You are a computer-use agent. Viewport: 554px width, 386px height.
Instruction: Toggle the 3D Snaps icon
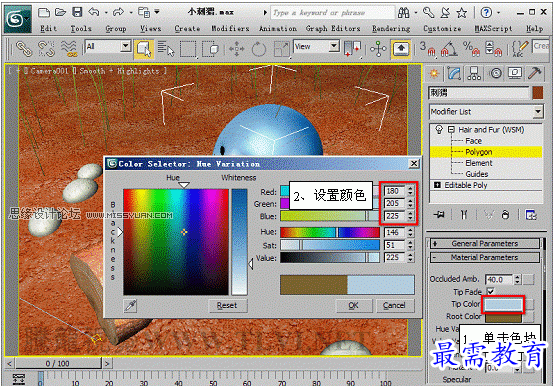pyautogui.click(x=428, y=49)
